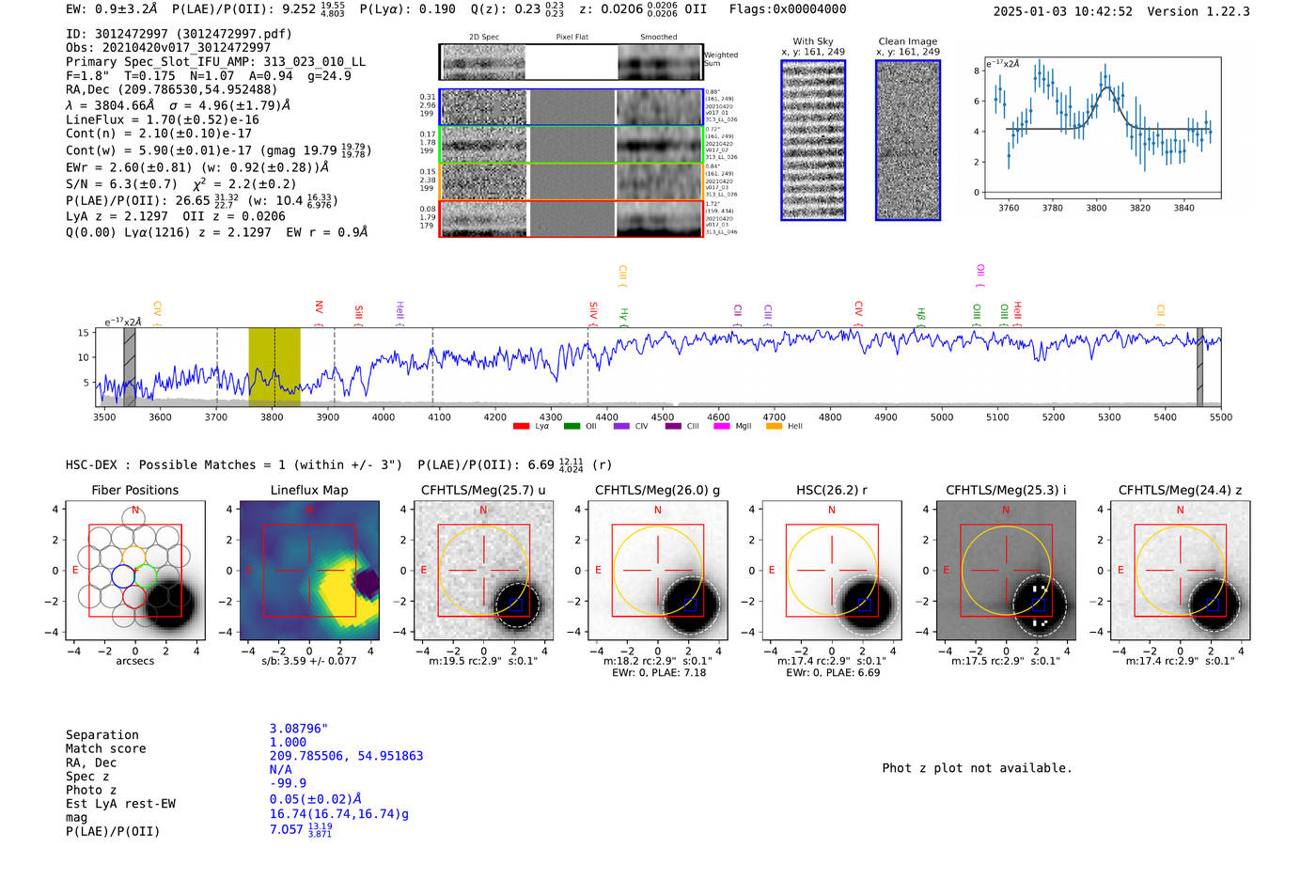The width and height of the screenshot is (1316, 896).
Task: Click the orange HeII legend swatch
Action: pos(774,426)
